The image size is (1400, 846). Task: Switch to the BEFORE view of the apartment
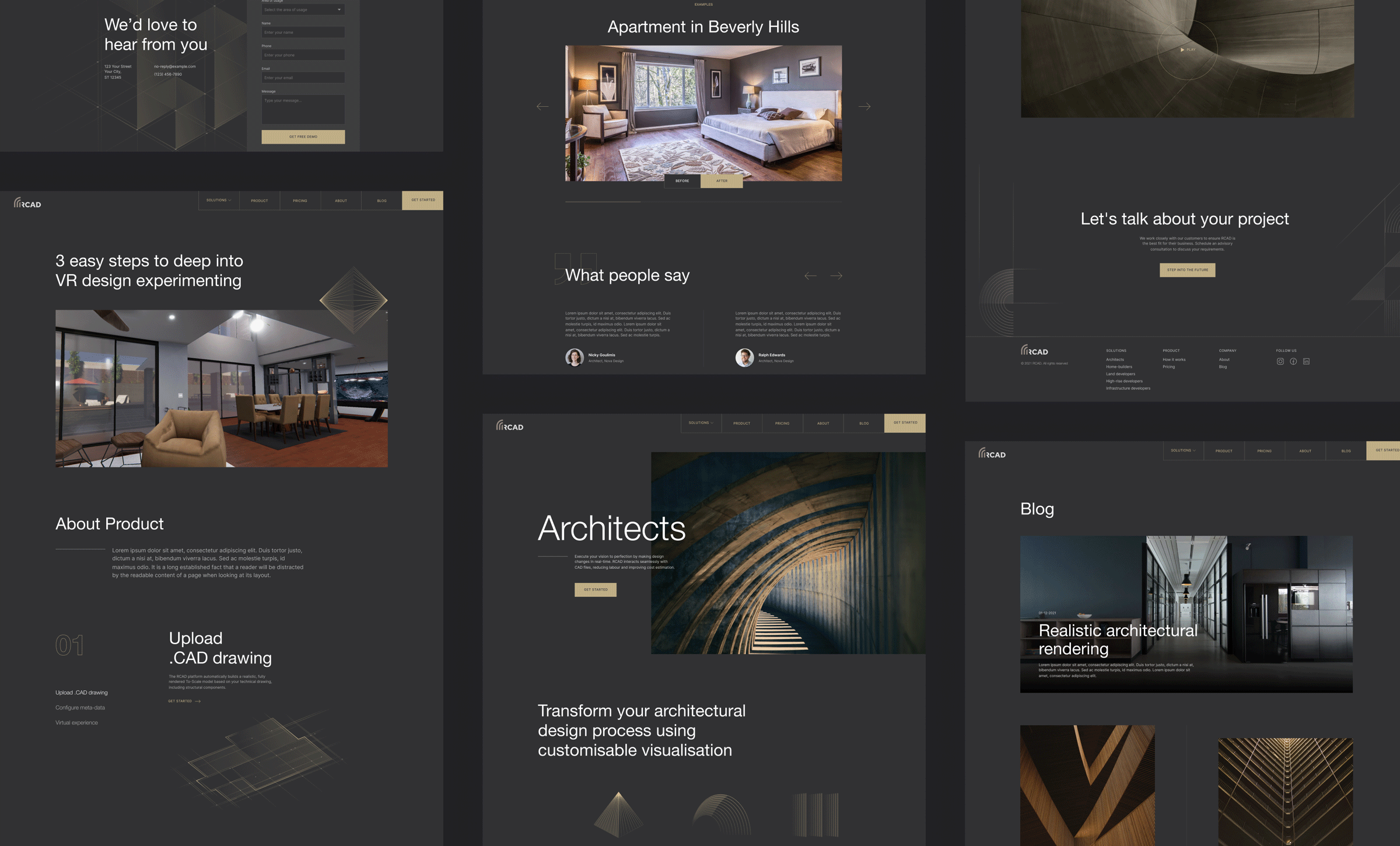(x=681, y=181)
